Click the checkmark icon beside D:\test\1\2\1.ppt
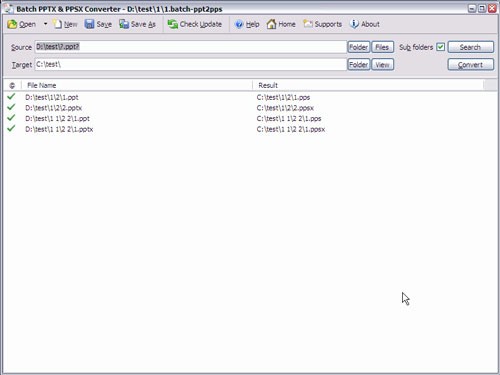 pyautogui.click(x=11, y=97)
